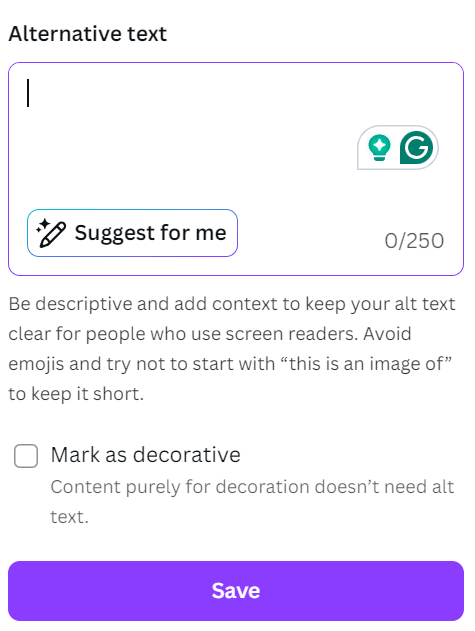Place cursor at text caret in alt box

coord(28,93)
